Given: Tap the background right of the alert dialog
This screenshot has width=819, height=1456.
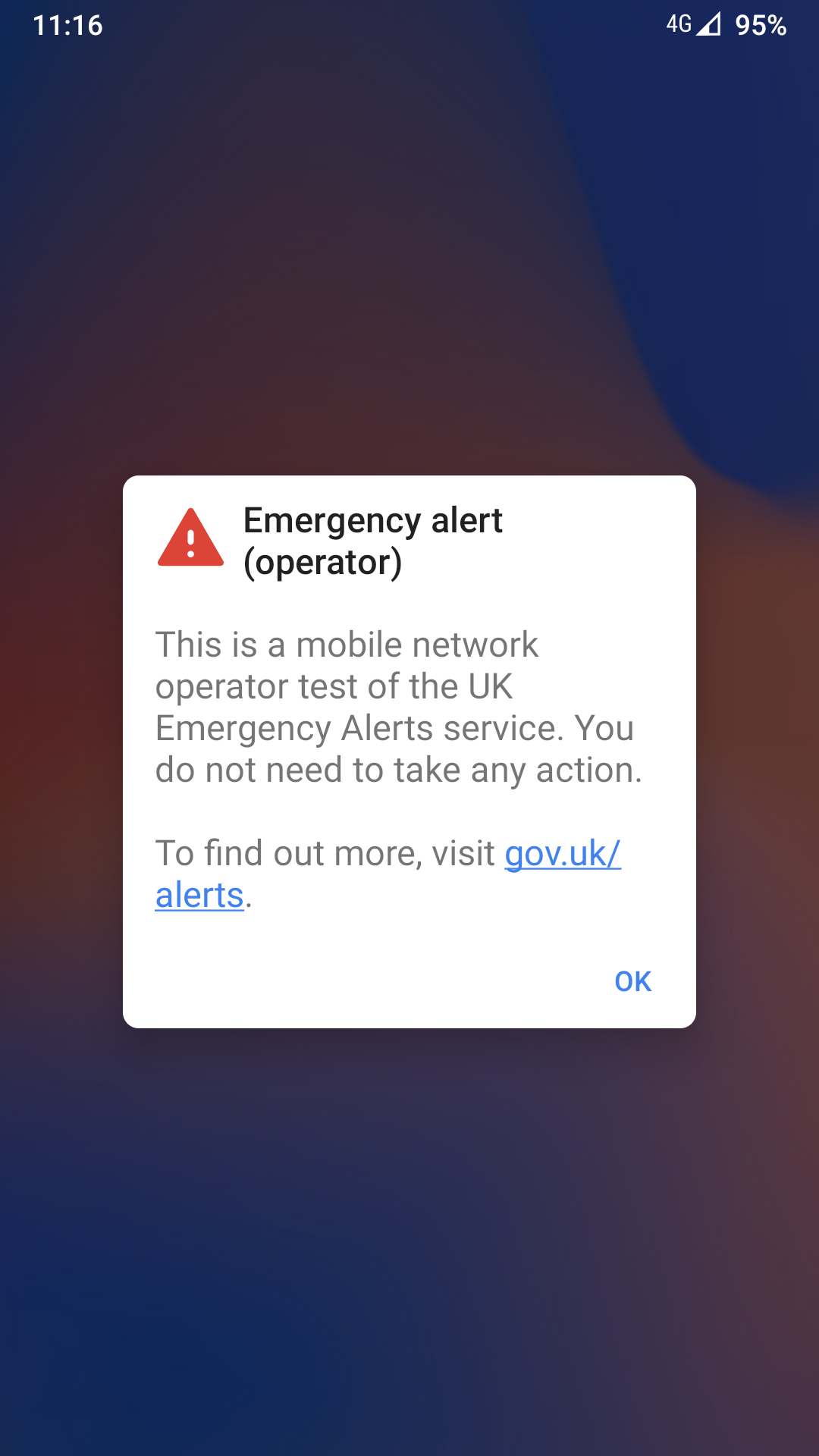Looking at the screenshot, I should coord(758,751).
